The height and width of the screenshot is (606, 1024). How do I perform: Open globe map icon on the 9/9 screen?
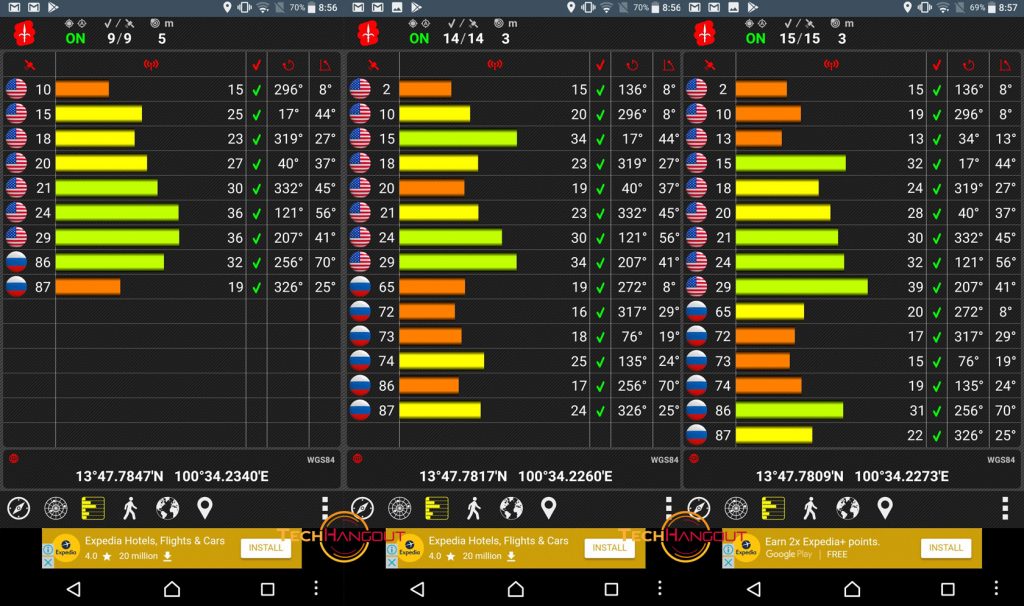coord(167,508)
